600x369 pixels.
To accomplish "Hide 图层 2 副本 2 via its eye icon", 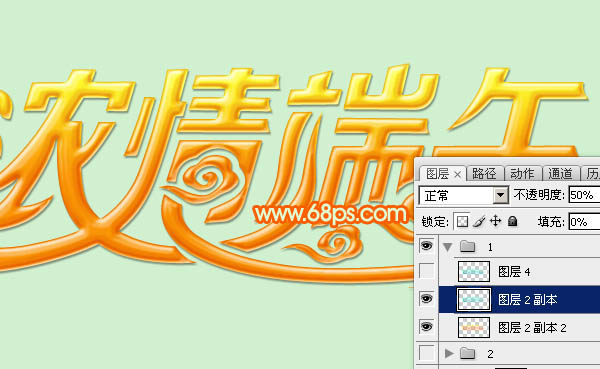I will click(427, 327).
